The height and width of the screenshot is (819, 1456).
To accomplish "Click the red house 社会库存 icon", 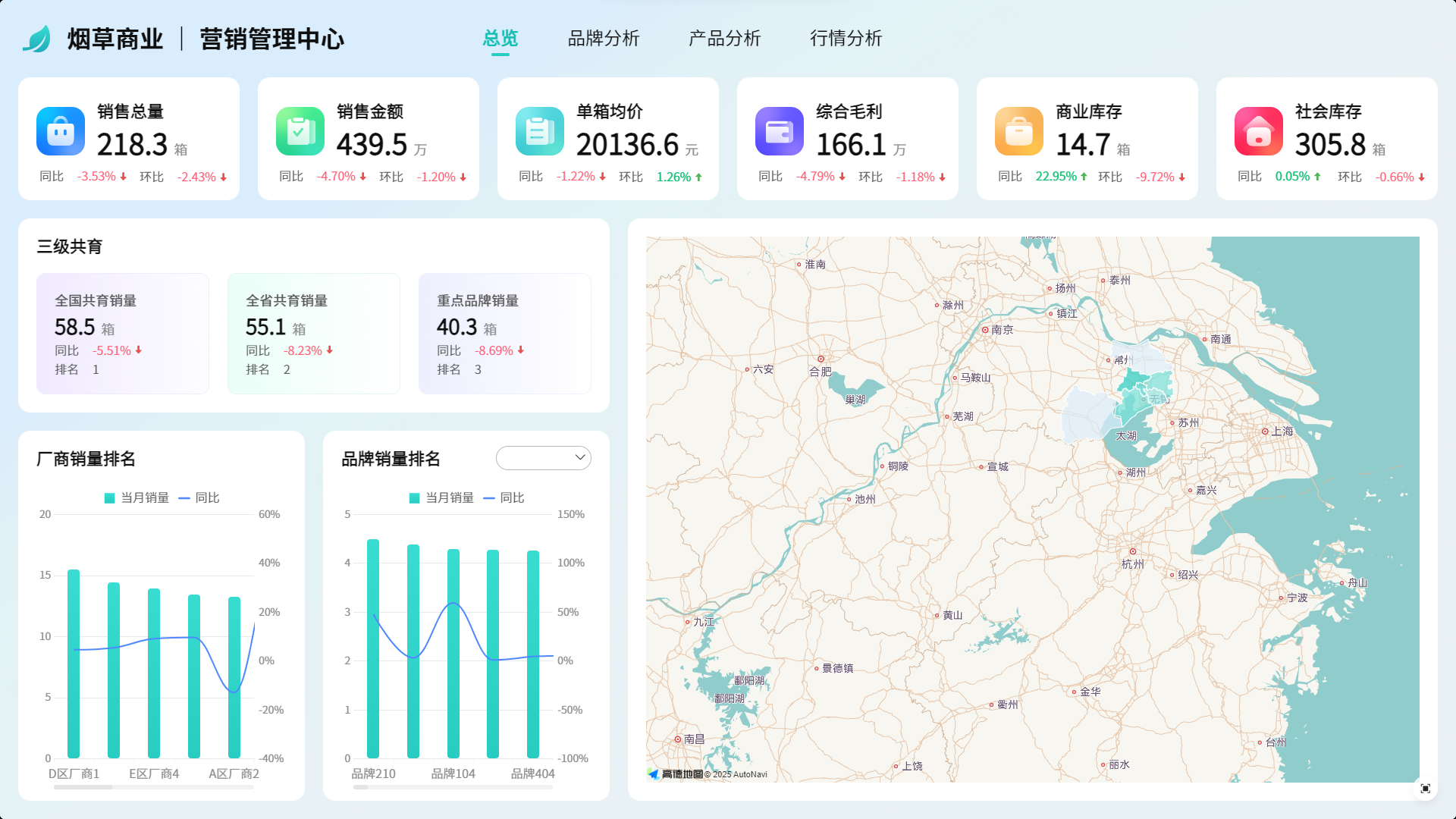I will point(1259,132).
